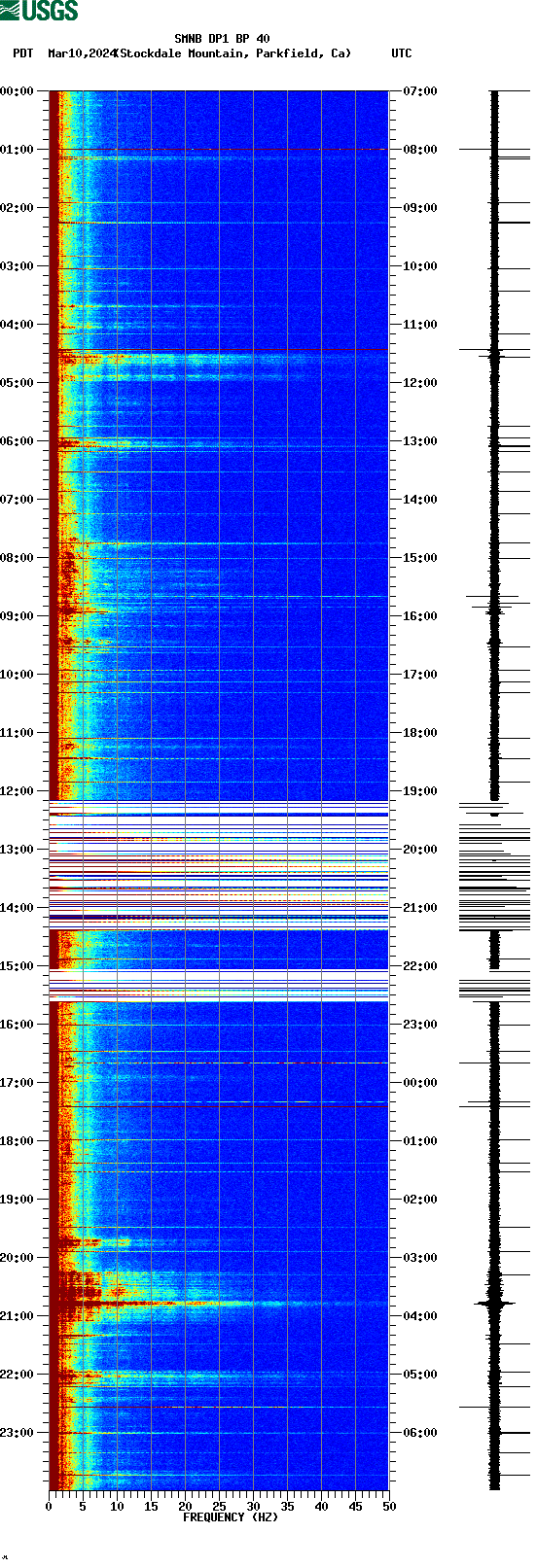Click the 21:00 UTC time label
The width and height of the screenshot is (537, 1568).
click(419, 908)
